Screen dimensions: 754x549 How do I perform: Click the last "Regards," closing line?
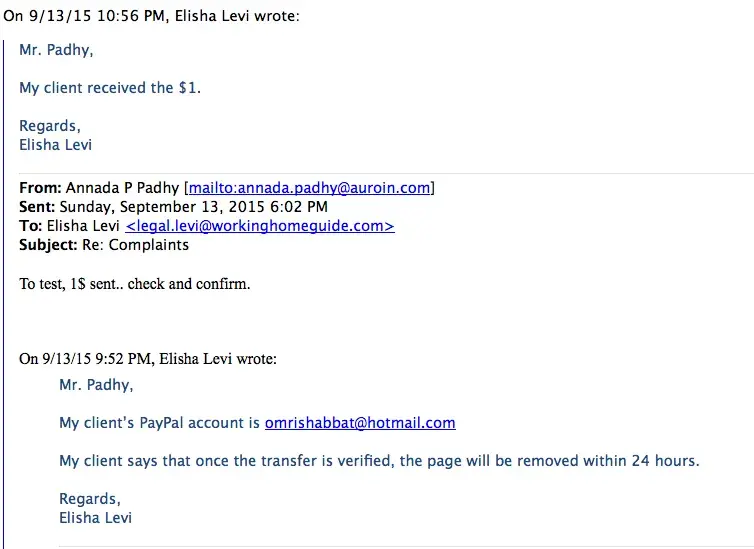click(x=90, y=499)
